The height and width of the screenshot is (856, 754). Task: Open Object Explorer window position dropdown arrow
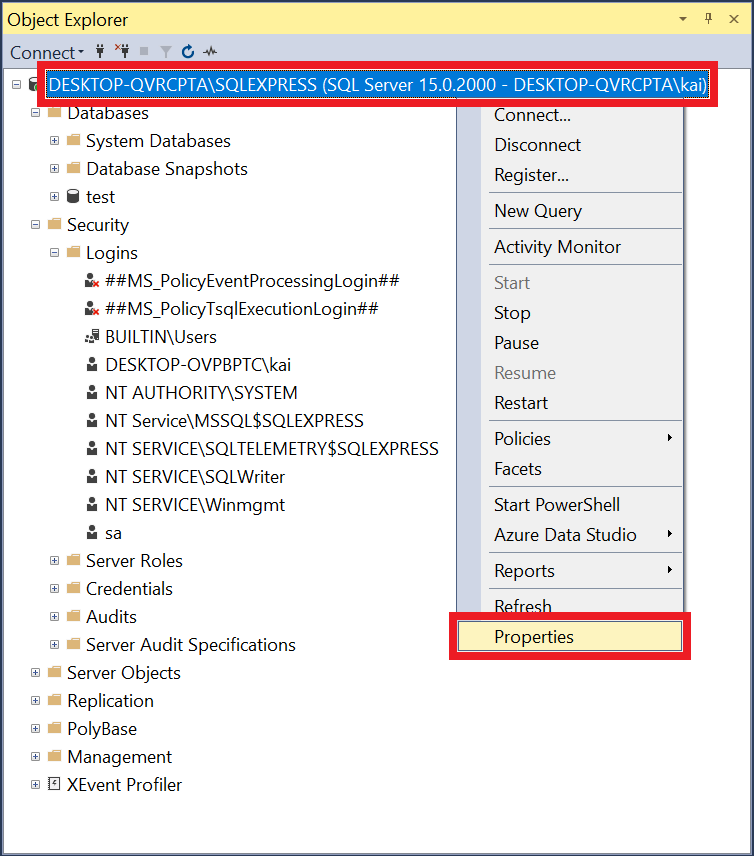(682, 19)
